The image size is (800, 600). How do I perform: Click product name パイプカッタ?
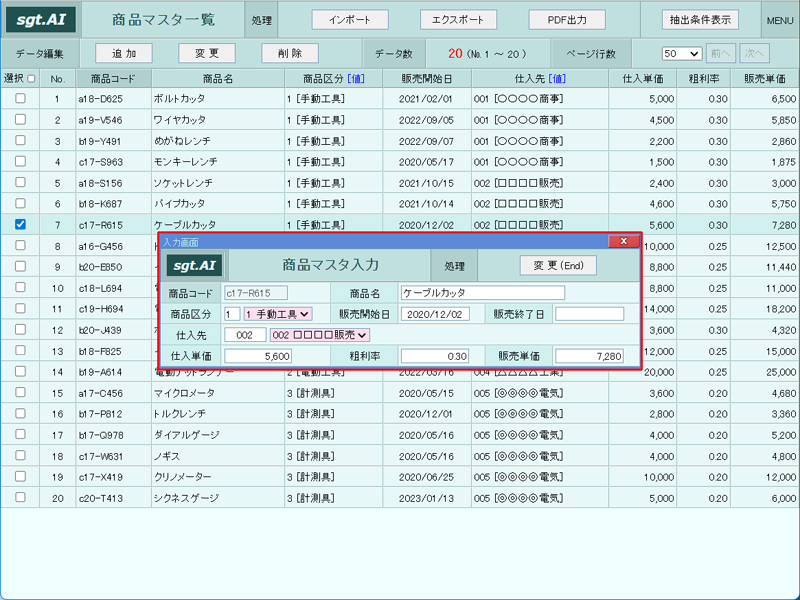click(179, 204)
